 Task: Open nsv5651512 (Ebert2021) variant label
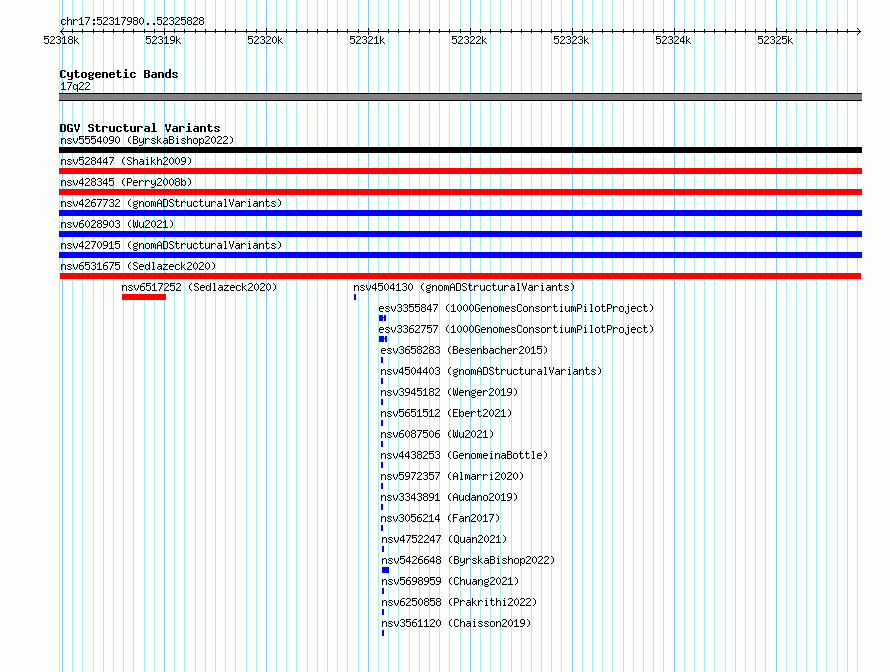tap(446, 413)
